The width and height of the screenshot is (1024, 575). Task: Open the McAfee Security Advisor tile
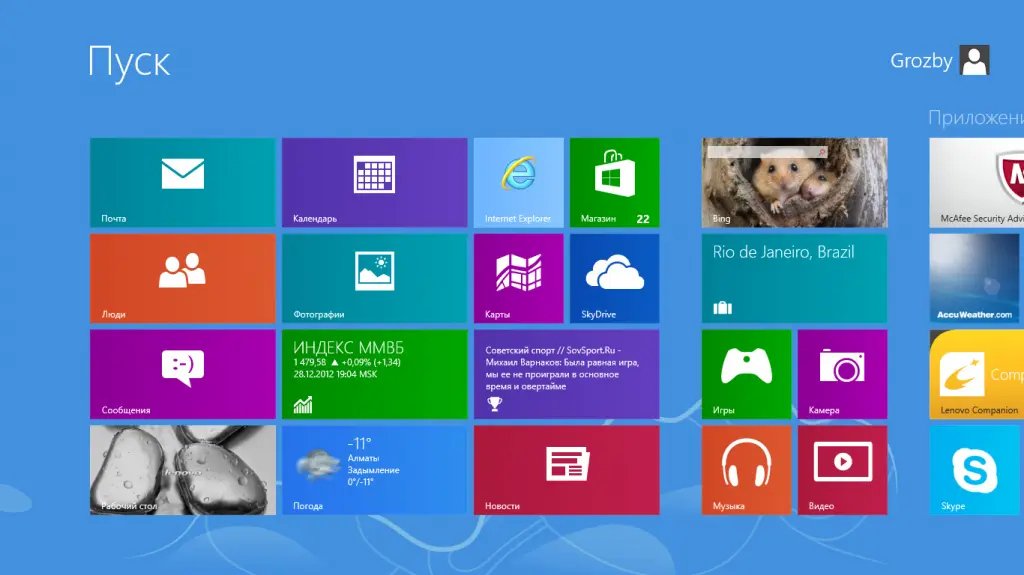[x=977, y=182]
